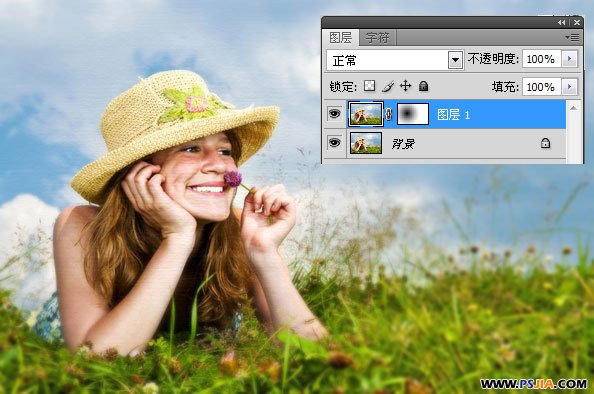Screen dimensions: 594x394
Task: Click the lock all padlock icon
Action: coord(424,86)
